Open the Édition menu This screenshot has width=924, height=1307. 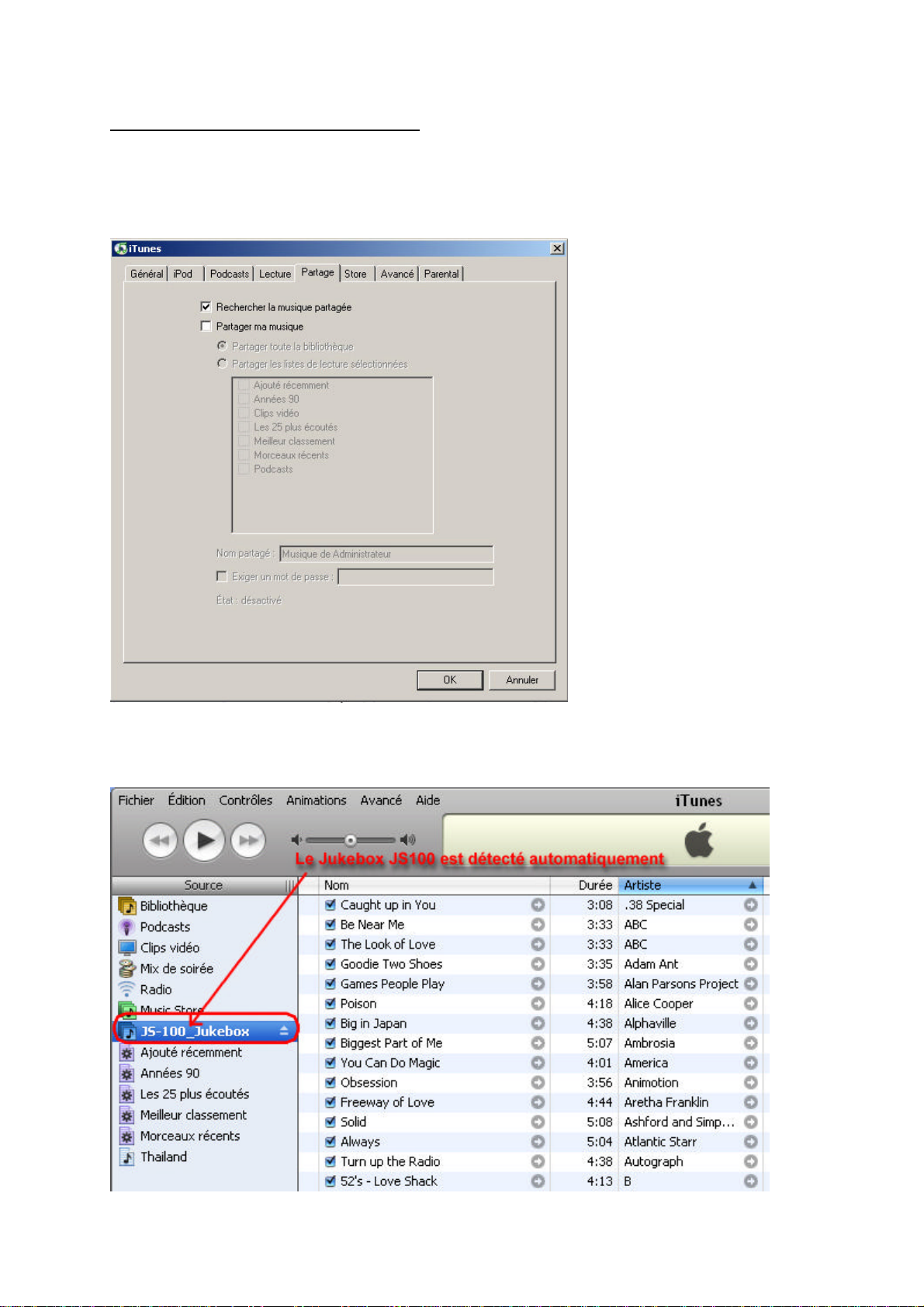pyautogui.click(x=186, y=800)
